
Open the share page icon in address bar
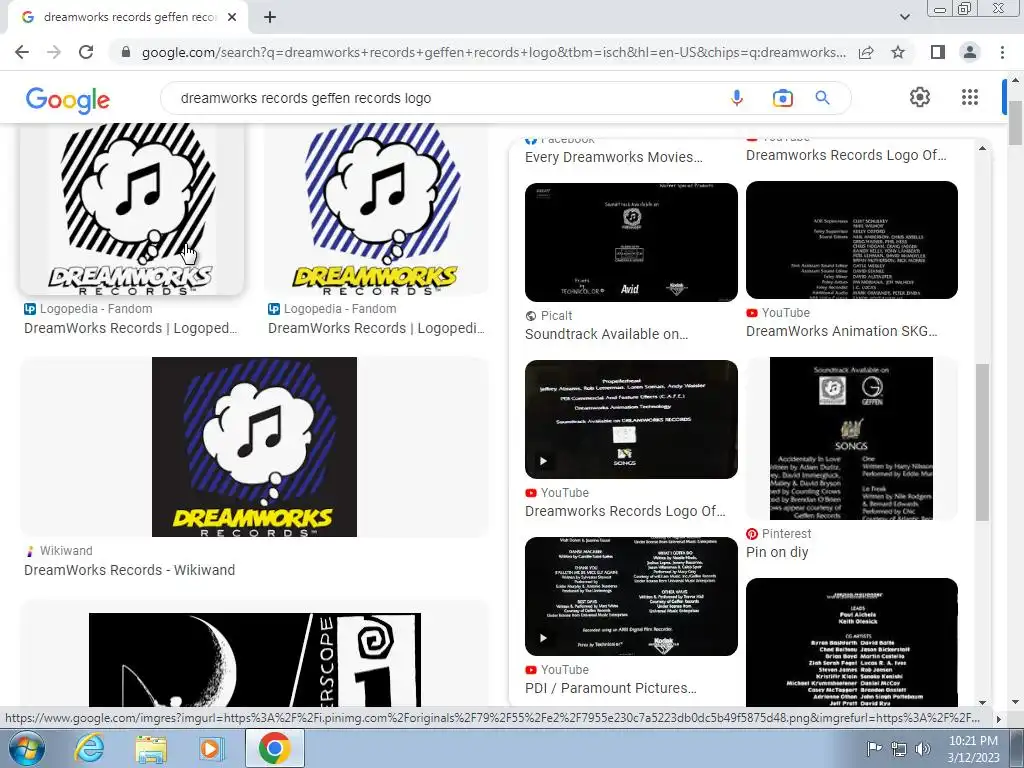point(866,52)
